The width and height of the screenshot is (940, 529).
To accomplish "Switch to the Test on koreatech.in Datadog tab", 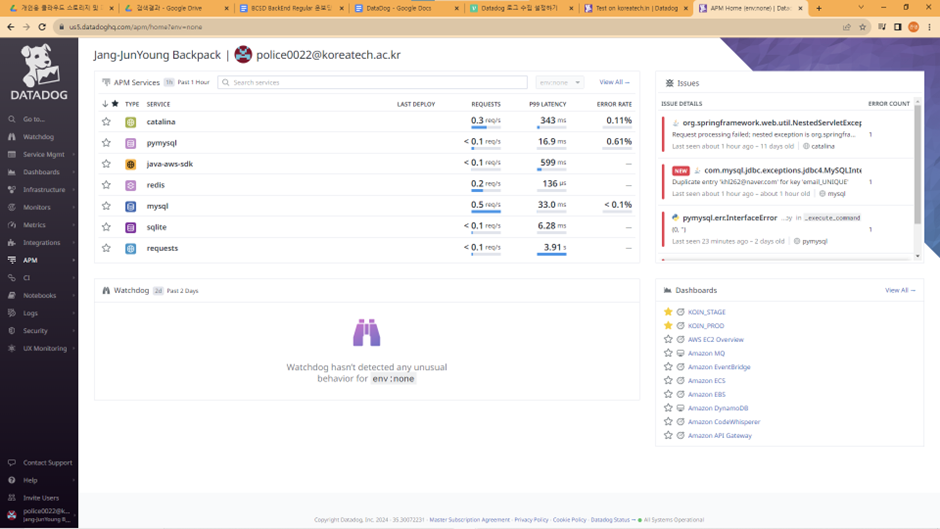I will (636, 8).
